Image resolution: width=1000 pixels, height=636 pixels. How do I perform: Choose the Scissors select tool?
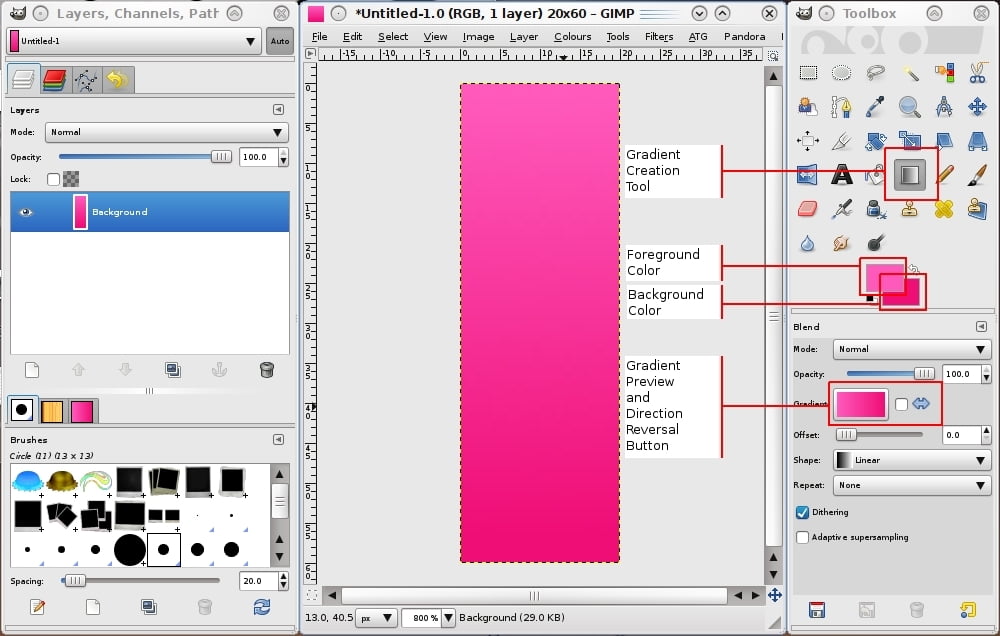pyautogui.click(x=975, y=73)
